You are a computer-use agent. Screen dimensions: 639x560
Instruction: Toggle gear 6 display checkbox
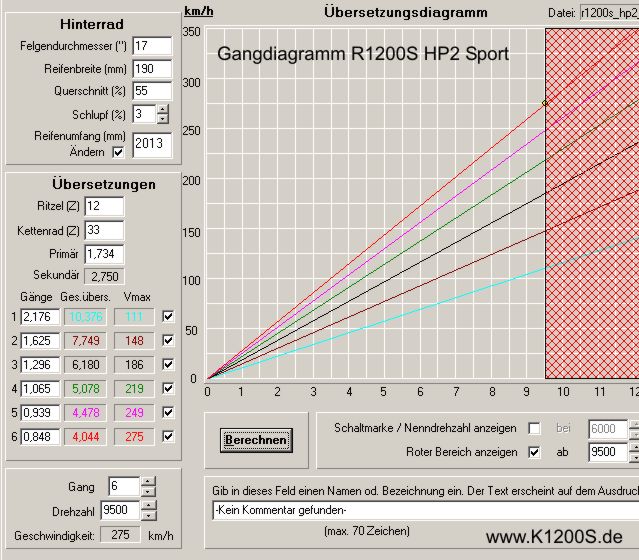(x=168, y=437)
